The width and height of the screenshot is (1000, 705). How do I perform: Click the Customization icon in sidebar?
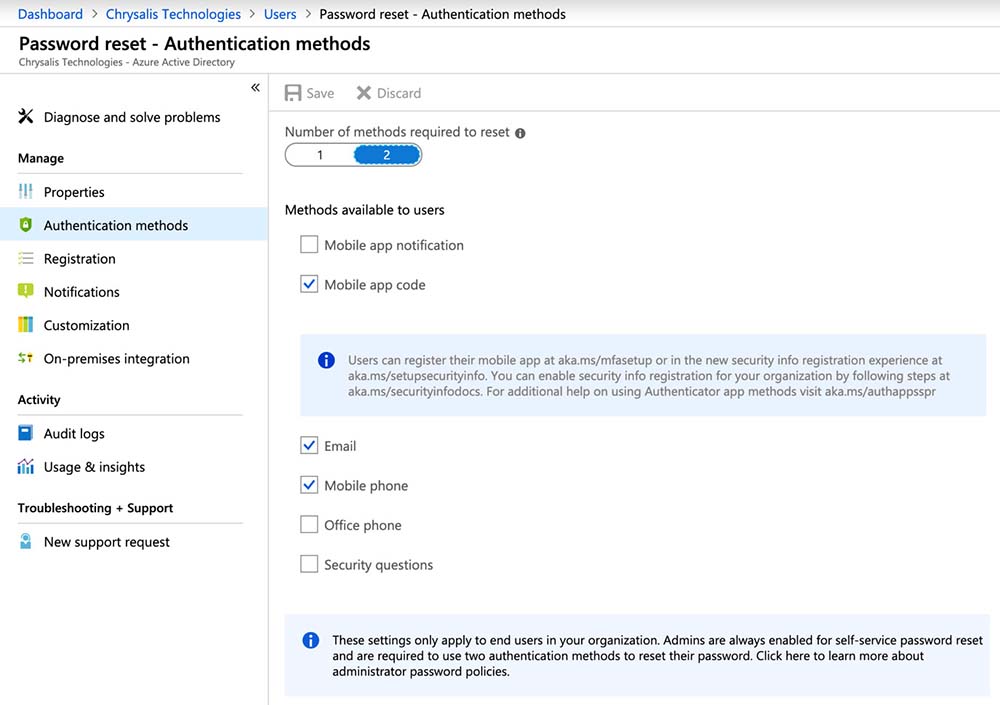[x=26, y=325]
